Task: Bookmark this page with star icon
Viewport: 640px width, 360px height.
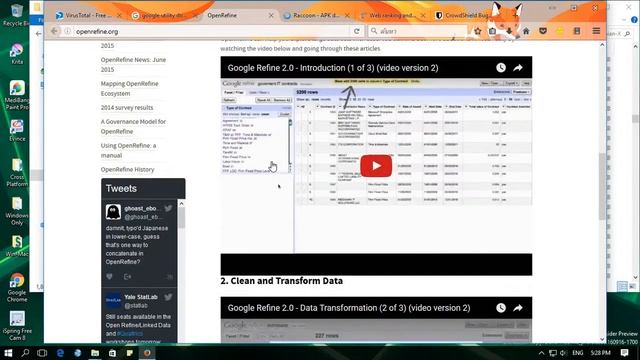Action: point(478,31)
